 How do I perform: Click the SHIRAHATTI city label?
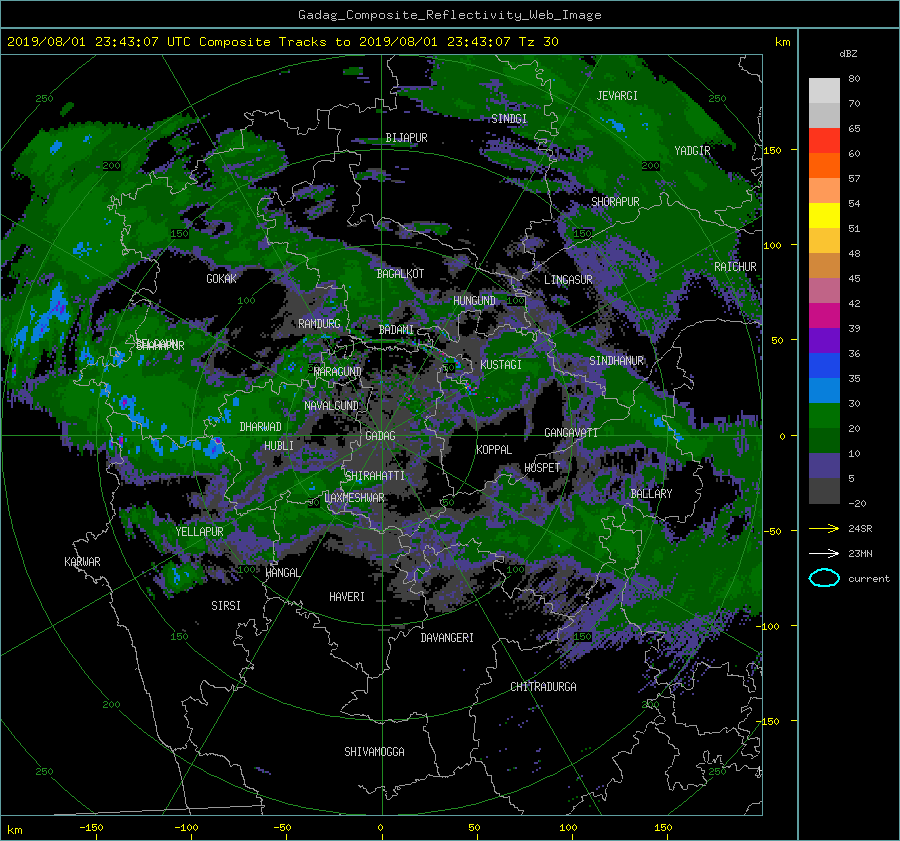pyautogui.click(x=375, y=476)
